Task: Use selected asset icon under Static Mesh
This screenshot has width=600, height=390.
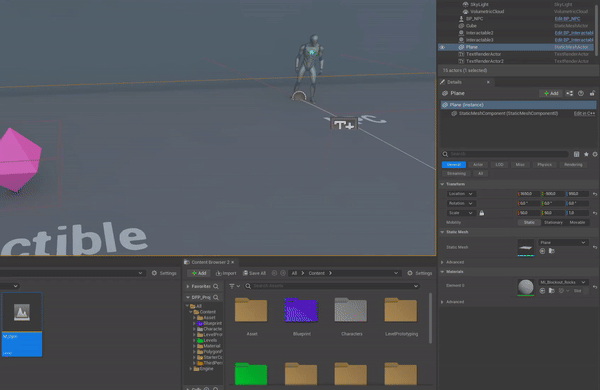Action: click(x=542, y=251)
